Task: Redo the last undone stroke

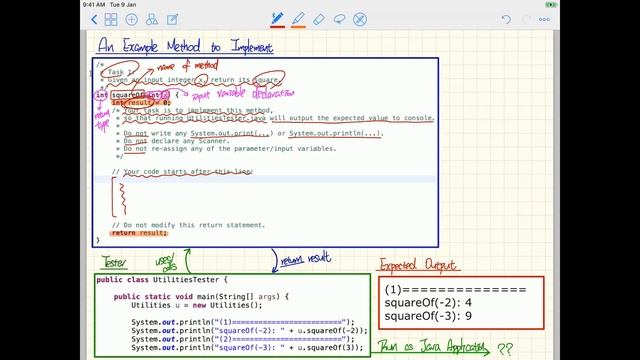Action: (x=527, y=19)
